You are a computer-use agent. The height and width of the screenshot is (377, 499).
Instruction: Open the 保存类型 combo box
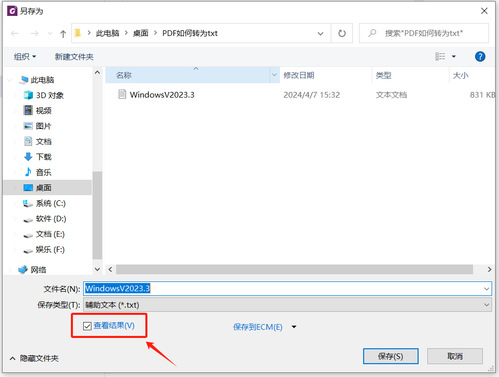coord(287,305)
